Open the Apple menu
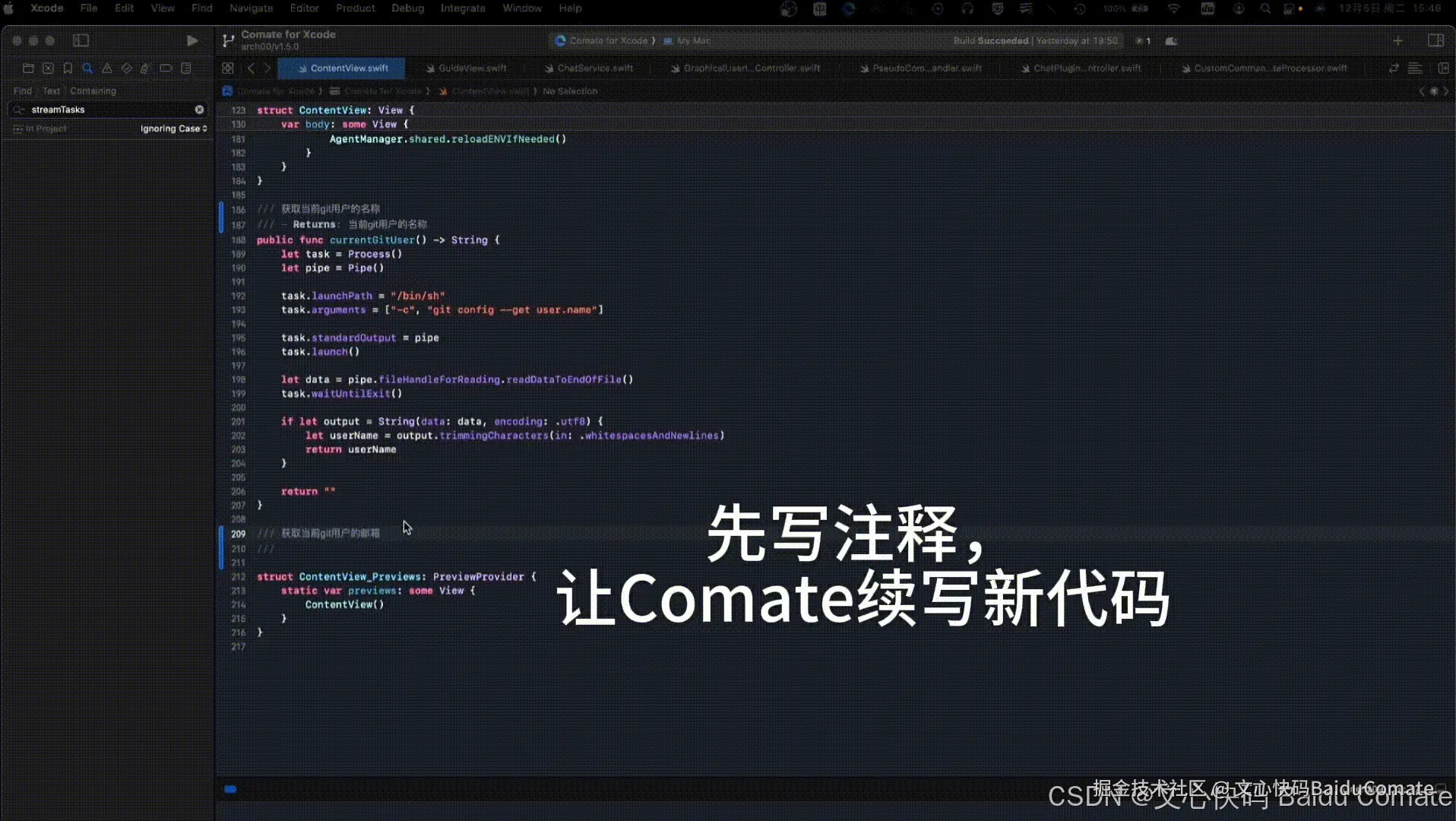This screenshot has width=1456, height=821. pyautogui.click(x=9, y=8)
